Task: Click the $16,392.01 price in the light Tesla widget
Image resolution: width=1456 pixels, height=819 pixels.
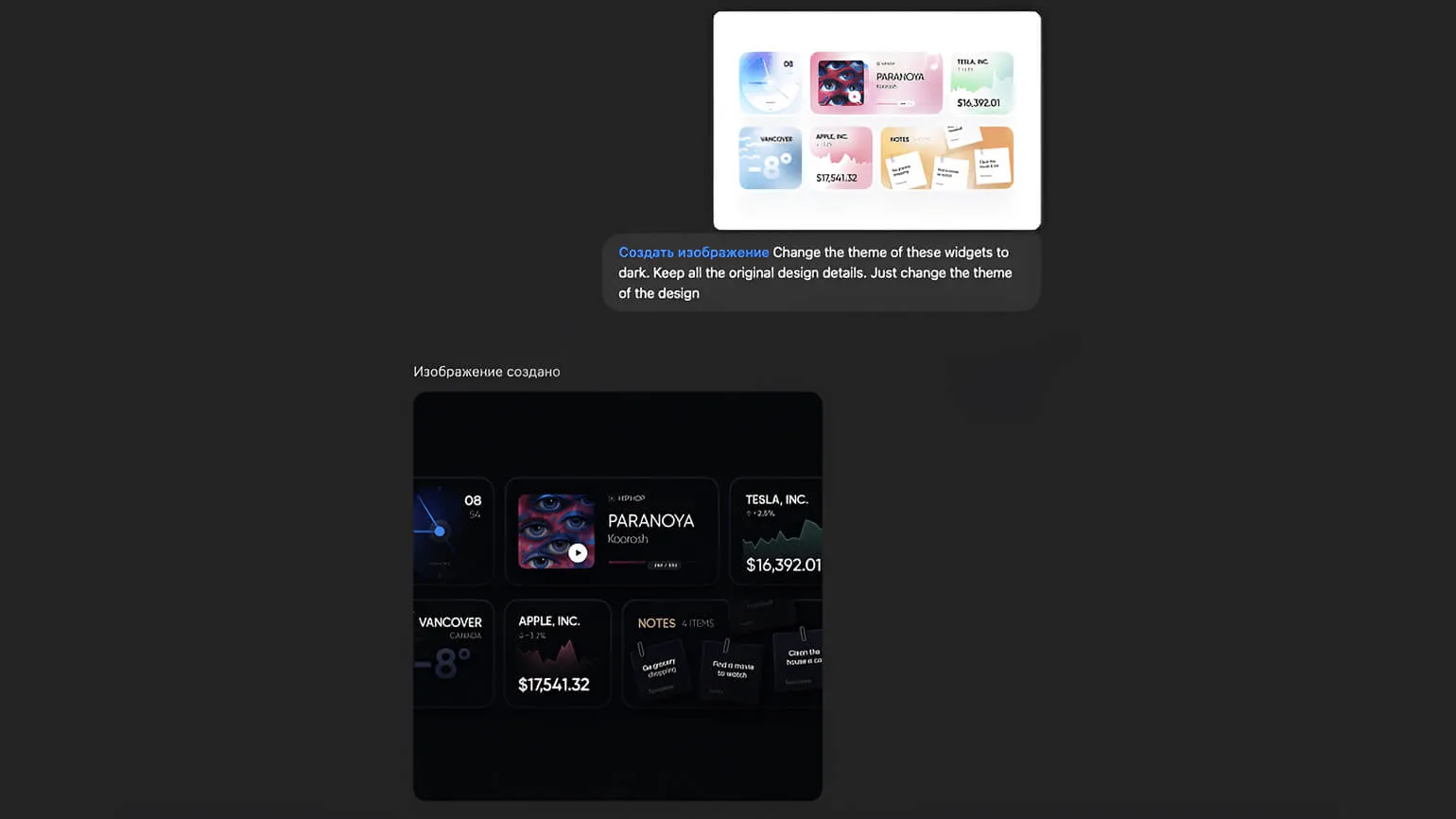Action: tap(978, 103)
